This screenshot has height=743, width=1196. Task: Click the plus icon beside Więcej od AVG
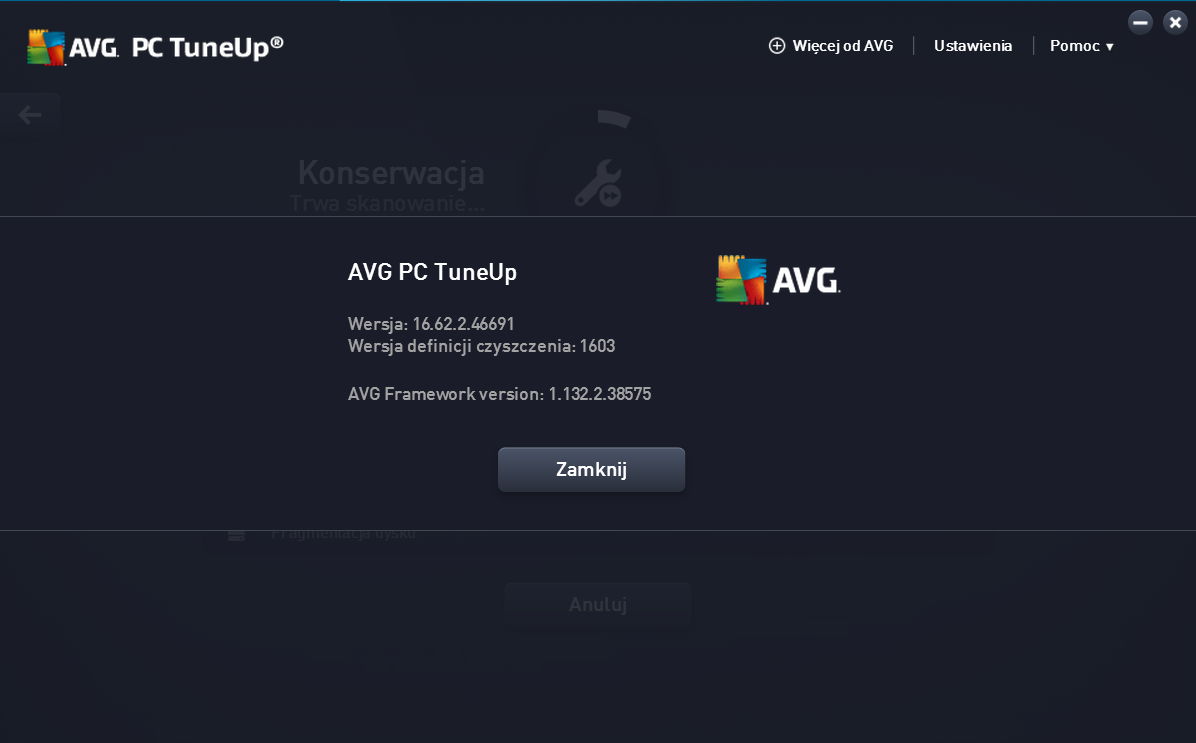(x=776, y=46)
